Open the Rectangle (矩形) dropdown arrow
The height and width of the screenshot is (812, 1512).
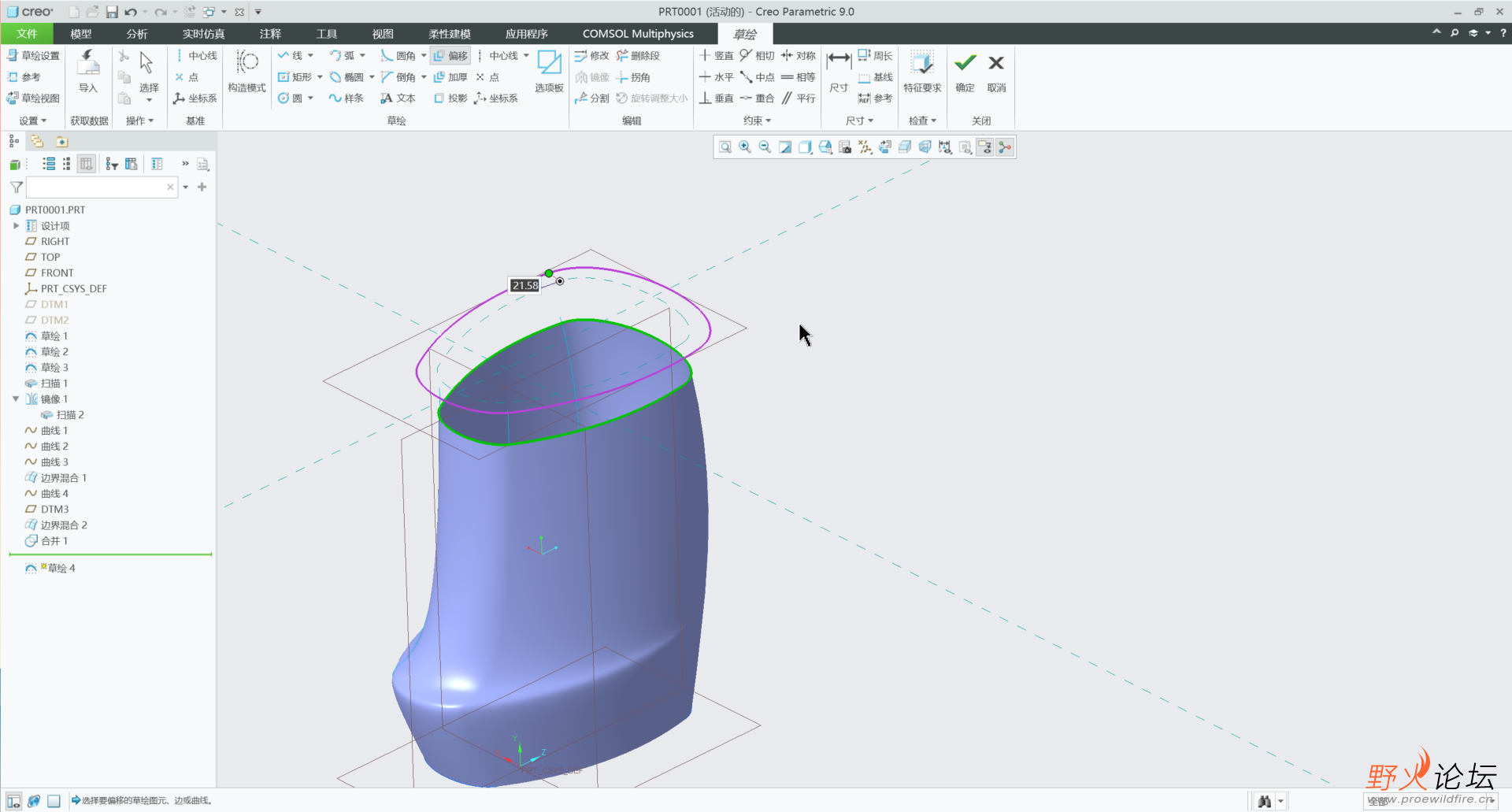point(320,77)
